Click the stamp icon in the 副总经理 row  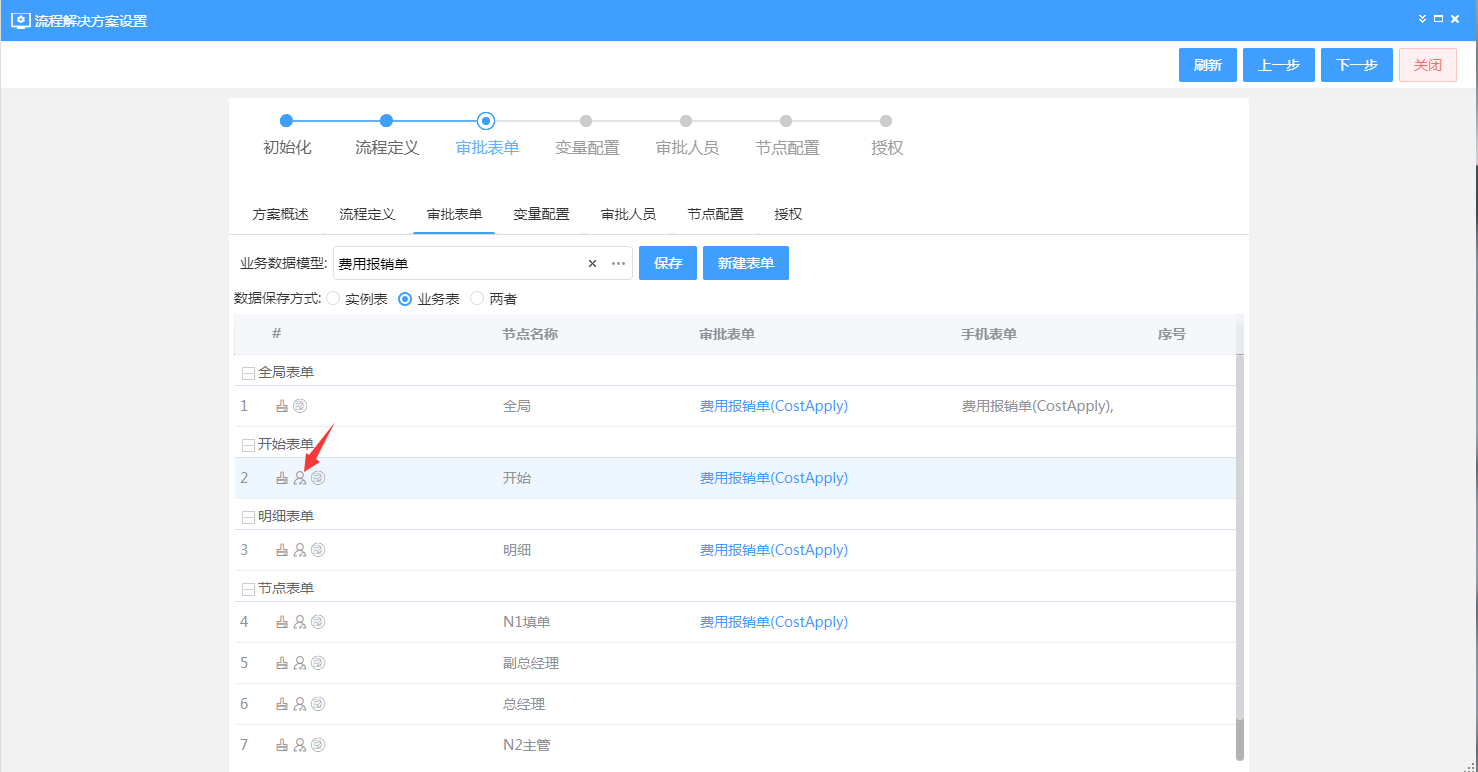coord(282,663)
